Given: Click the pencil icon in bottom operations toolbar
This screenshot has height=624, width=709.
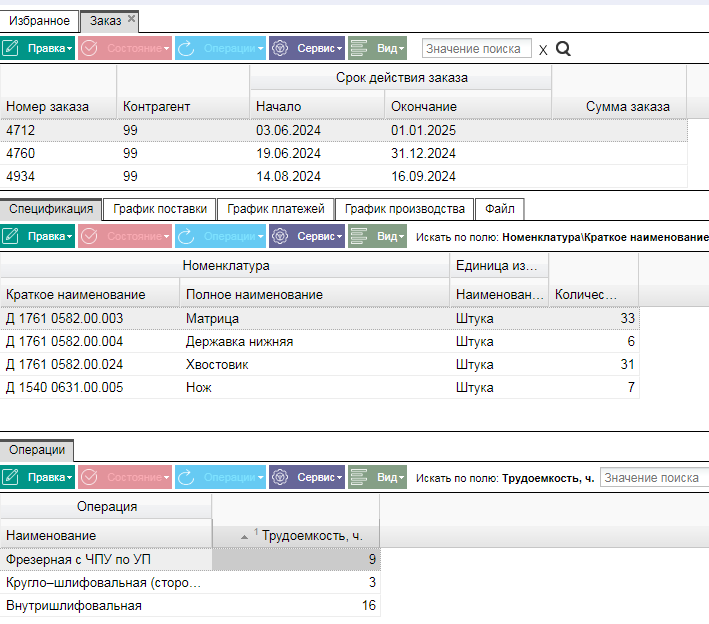Looking at the screenshot, I should 10,477.
